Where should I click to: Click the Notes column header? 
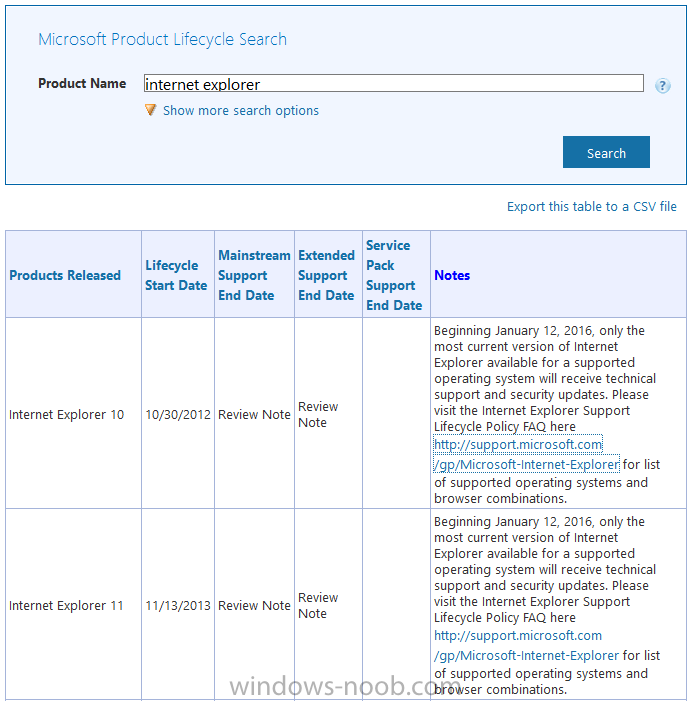(x=452, y=275)
